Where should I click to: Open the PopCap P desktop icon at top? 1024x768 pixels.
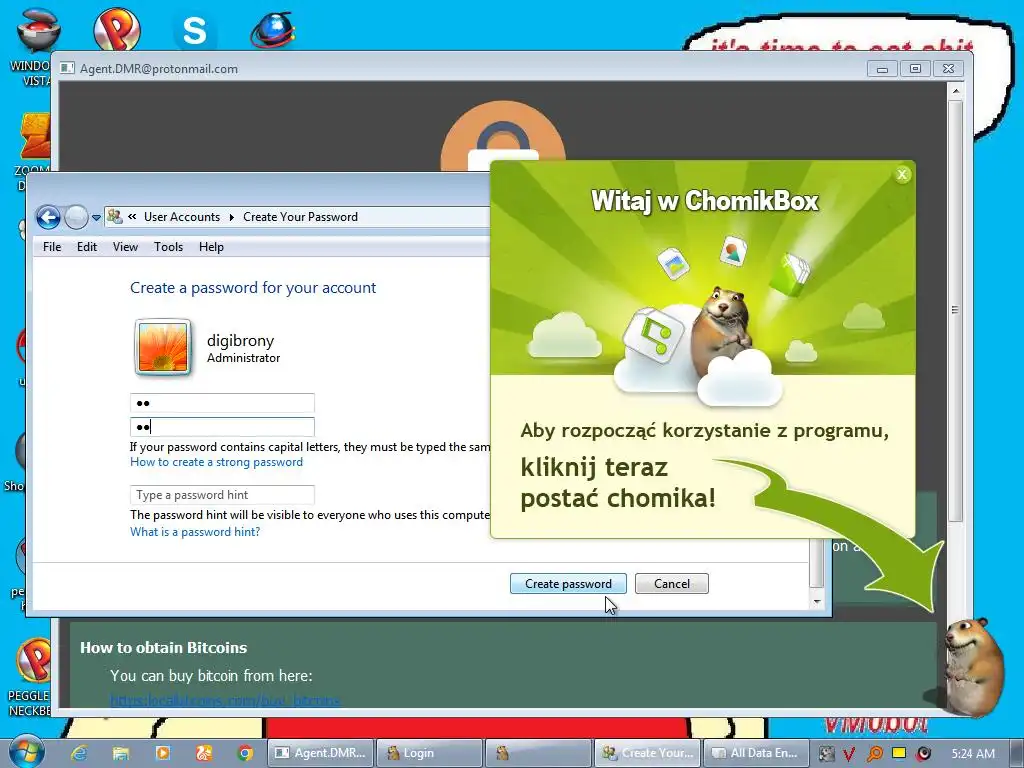117,29
